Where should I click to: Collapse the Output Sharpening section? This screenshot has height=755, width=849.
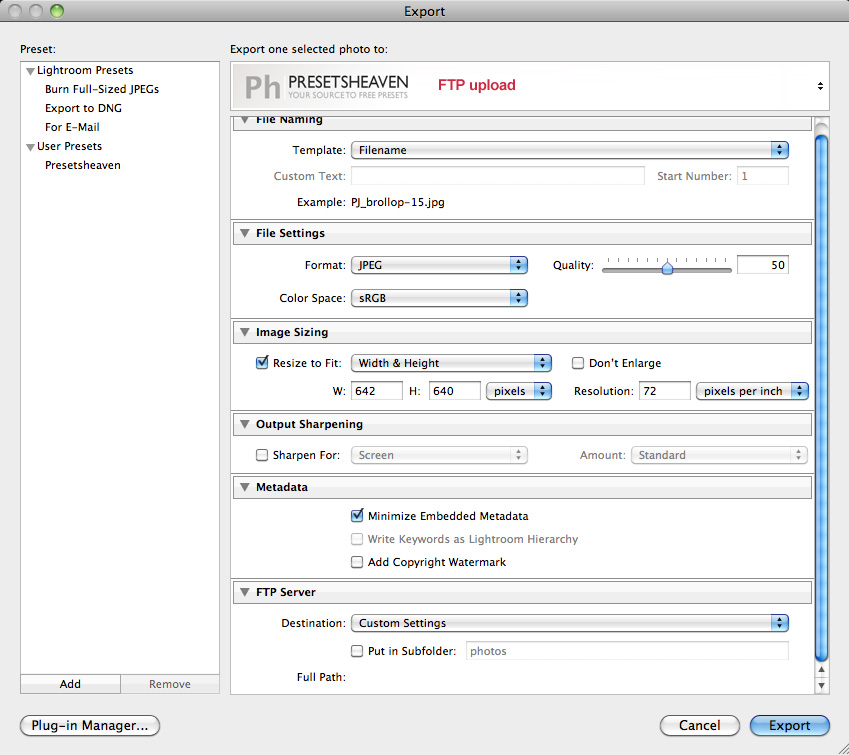245,424
